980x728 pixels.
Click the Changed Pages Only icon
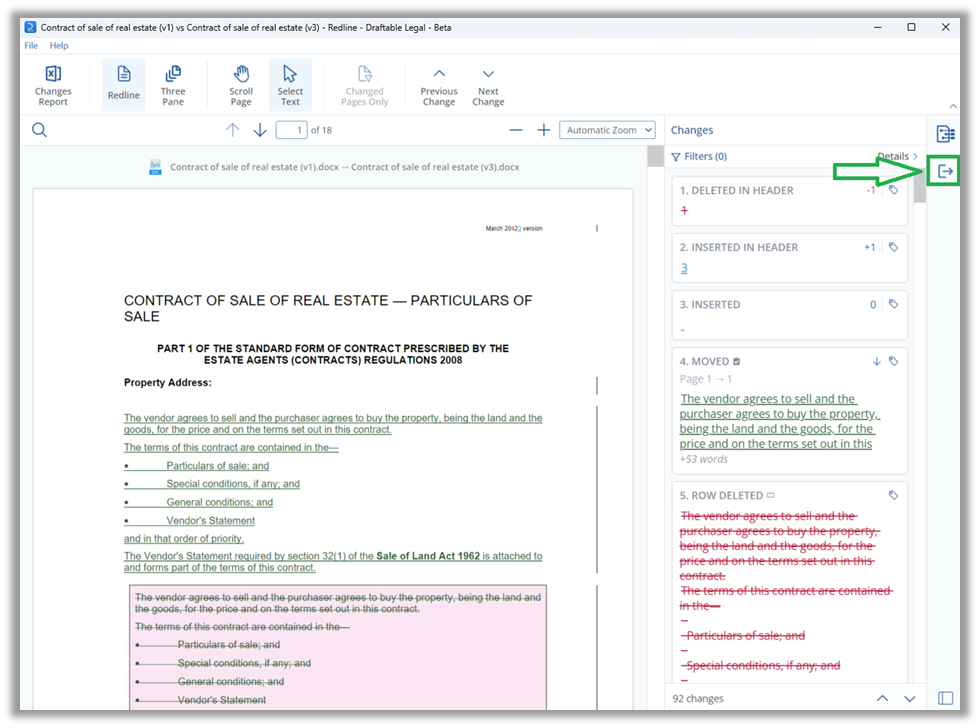(364, 84)
